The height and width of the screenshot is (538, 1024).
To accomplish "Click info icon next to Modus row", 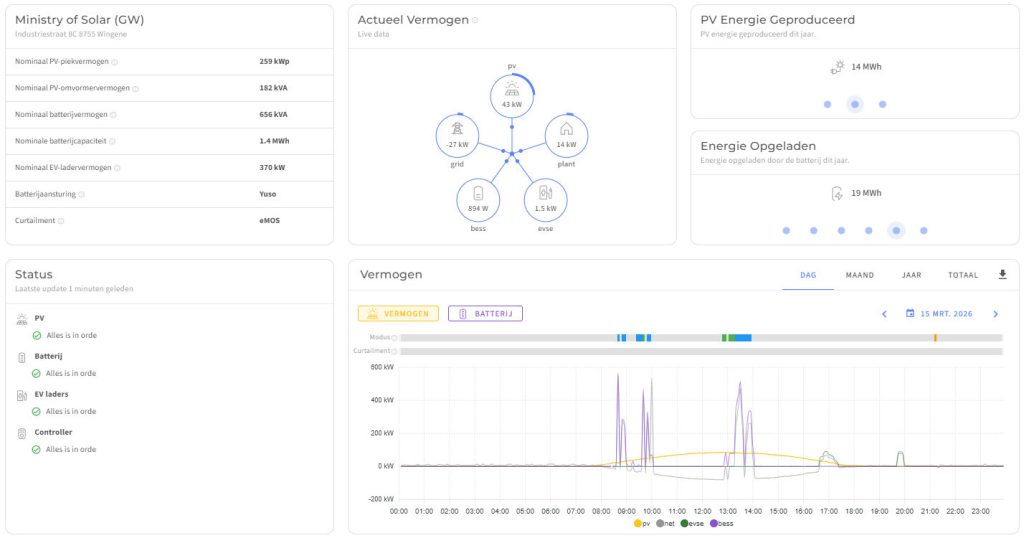I will [x=394, y=338].
